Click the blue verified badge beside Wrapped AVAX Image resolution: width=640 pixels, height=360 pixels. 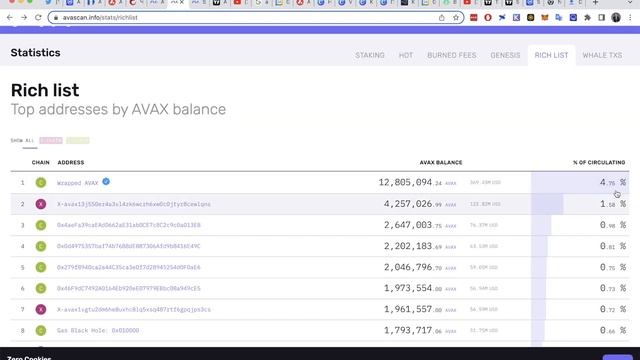coord(106,181)
